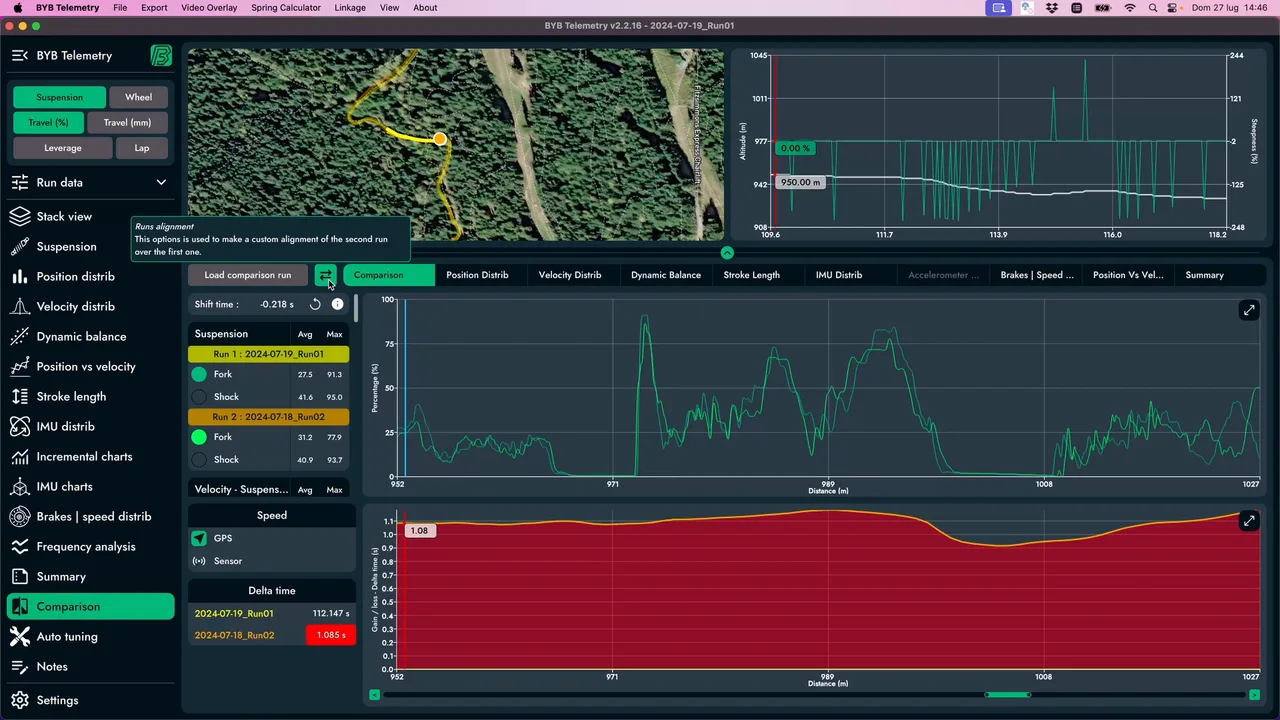Collapse the sidebar via hamburger icon
The width and height of the screenshot is (1280, 720).
pyautogui.click(x=19, y=56)
